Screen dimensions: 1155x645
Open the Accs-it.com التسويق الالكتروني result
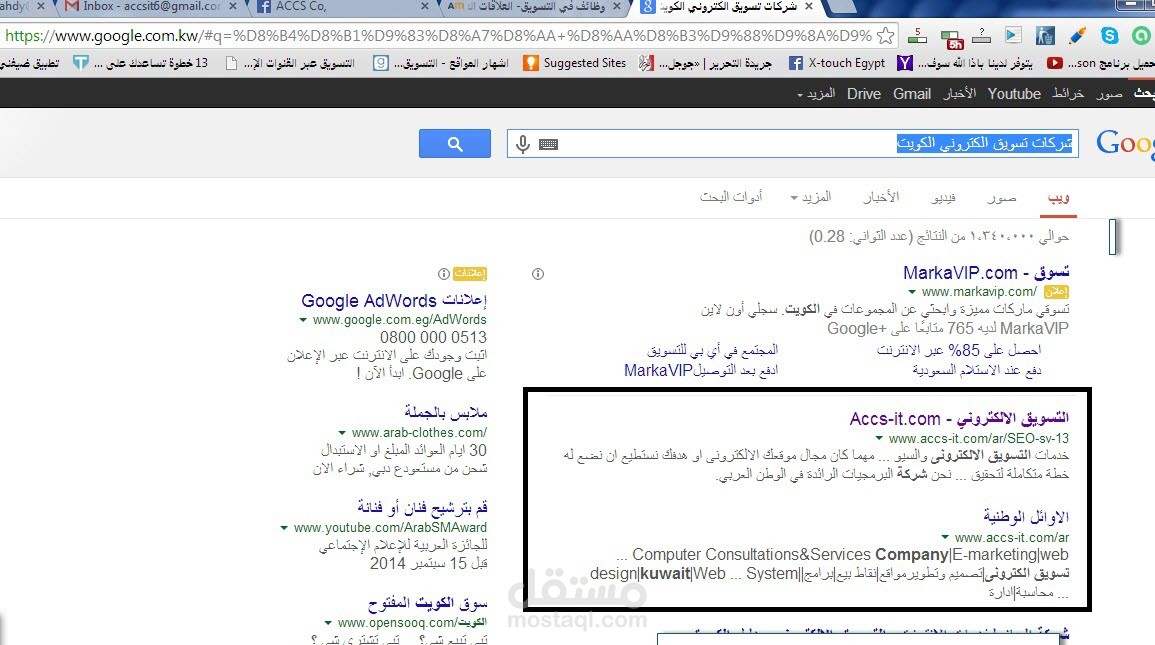(959, 419)
